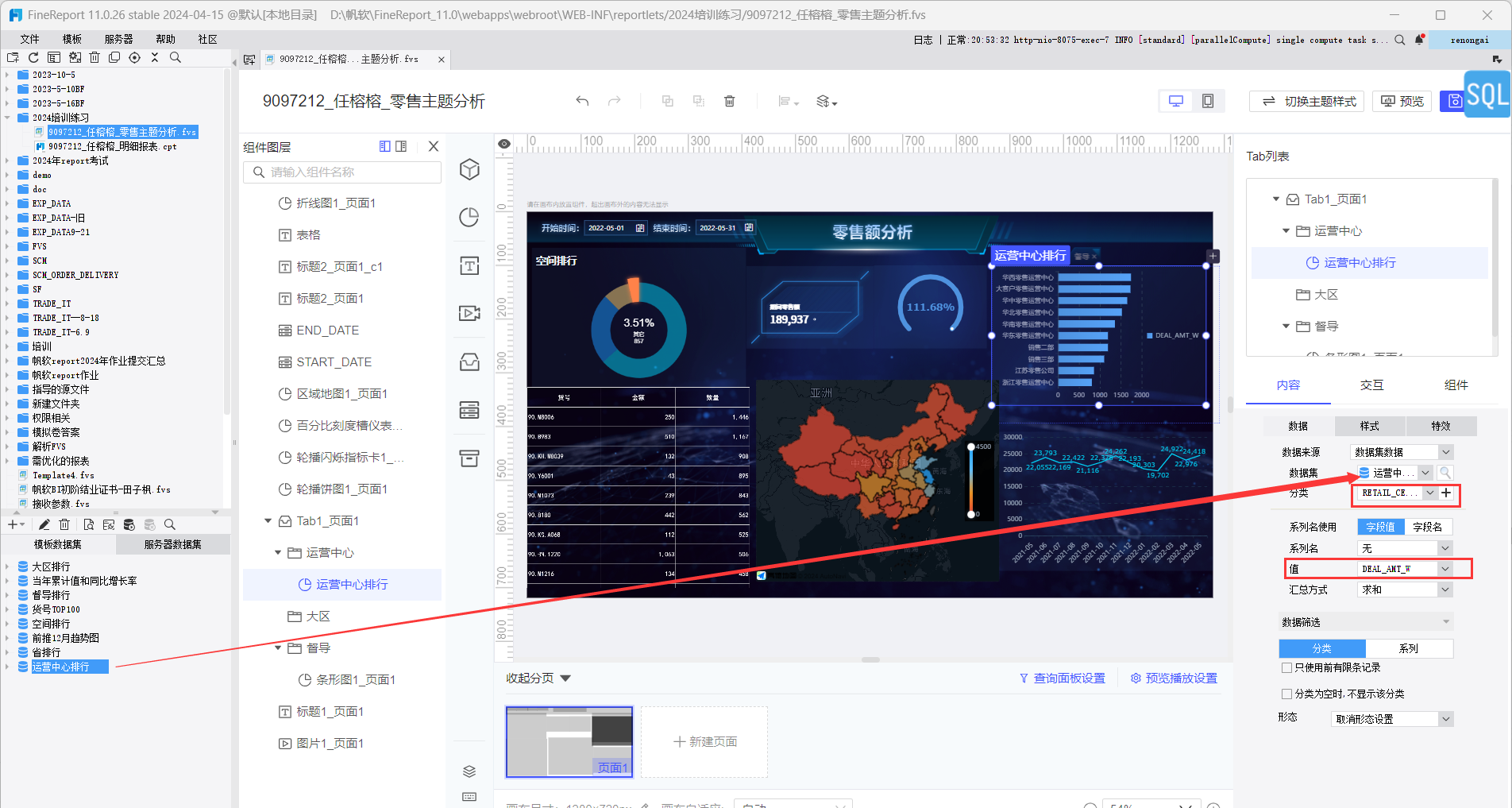Search files using file tree magnifier
This screenshot has width=1512, height=808.
175,57
